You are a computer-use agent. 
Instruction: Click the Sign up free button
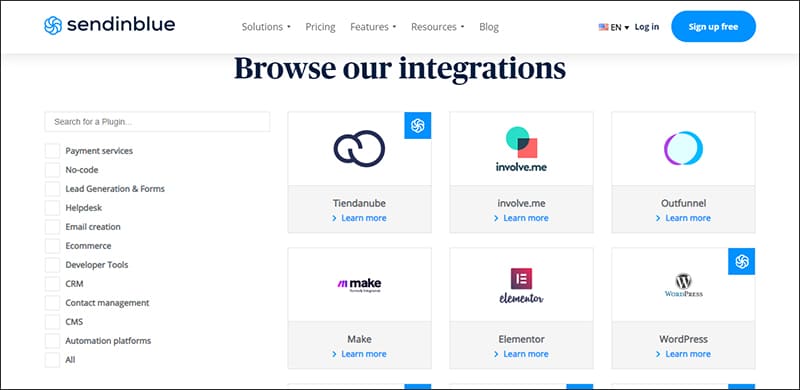click(x=713, y=27)
